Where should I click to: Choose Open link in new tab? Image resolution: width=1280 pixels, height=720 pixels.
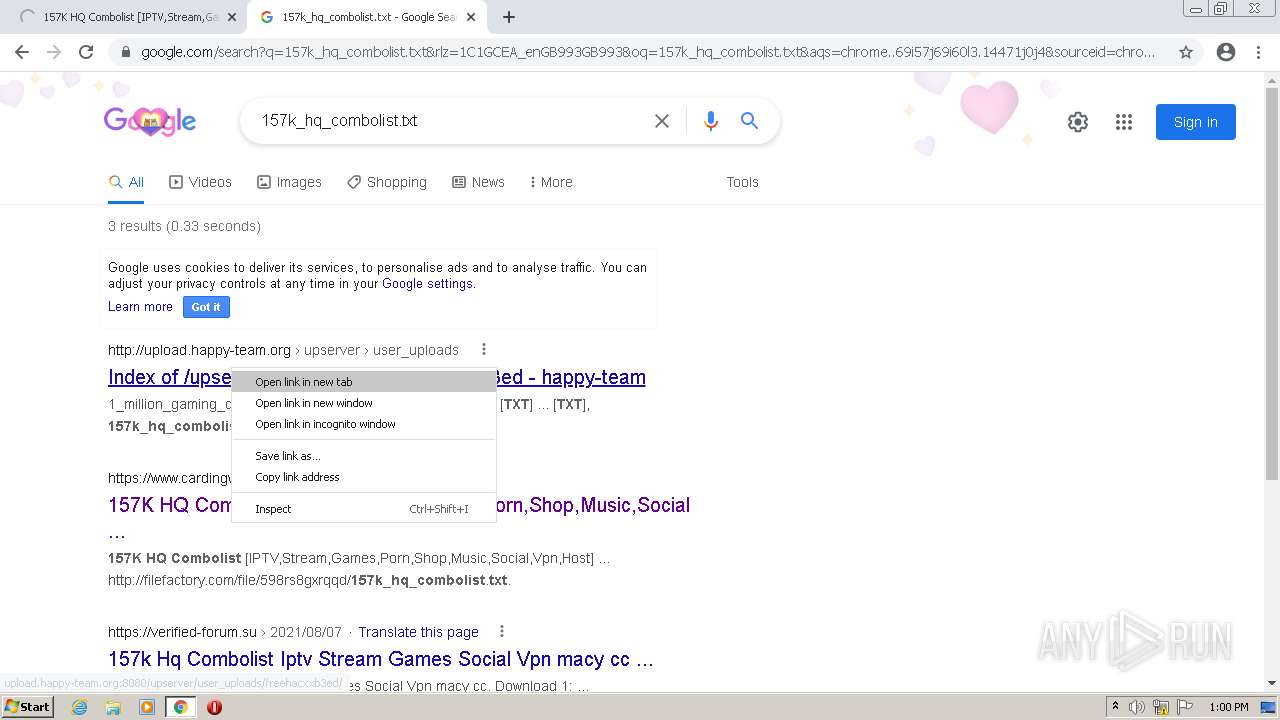click(364, 382)
